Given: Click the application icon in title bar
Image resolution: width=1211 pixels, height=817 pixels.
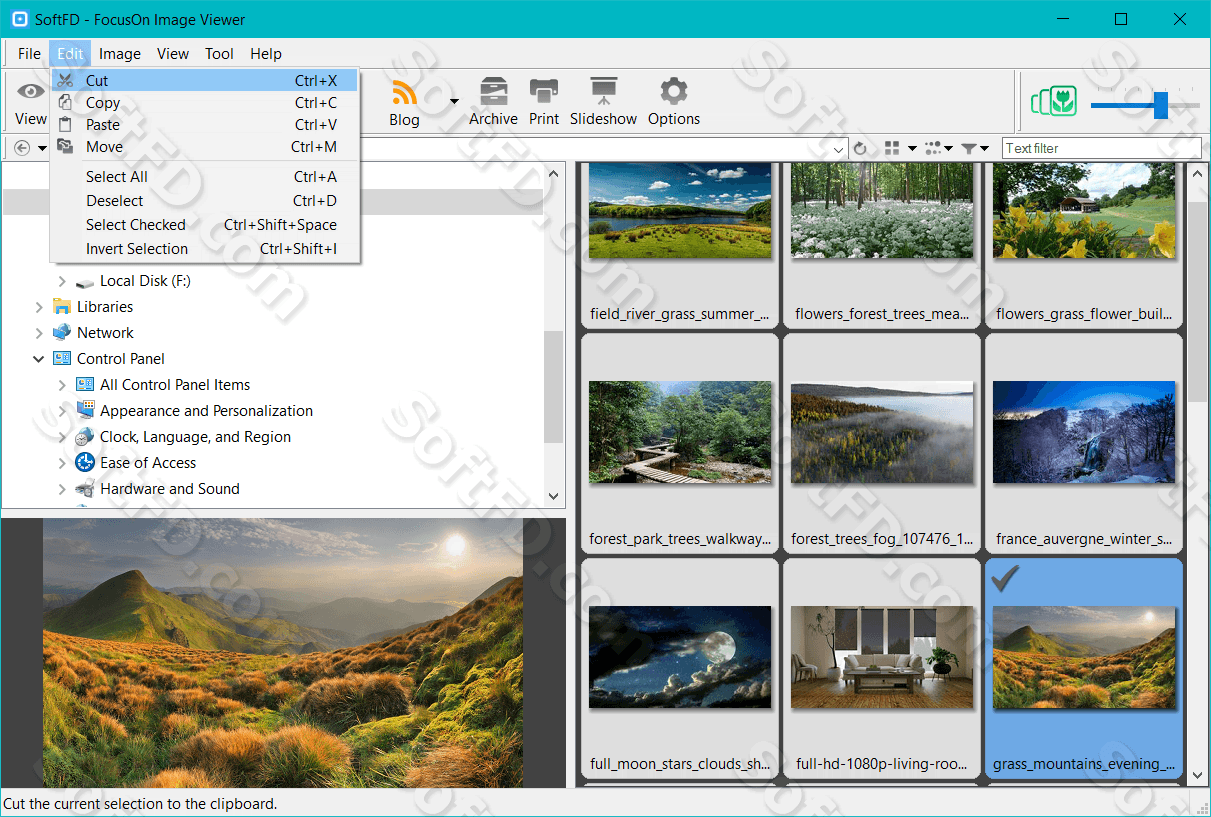Looking at the screenshot, I should [x=18, y=19].
